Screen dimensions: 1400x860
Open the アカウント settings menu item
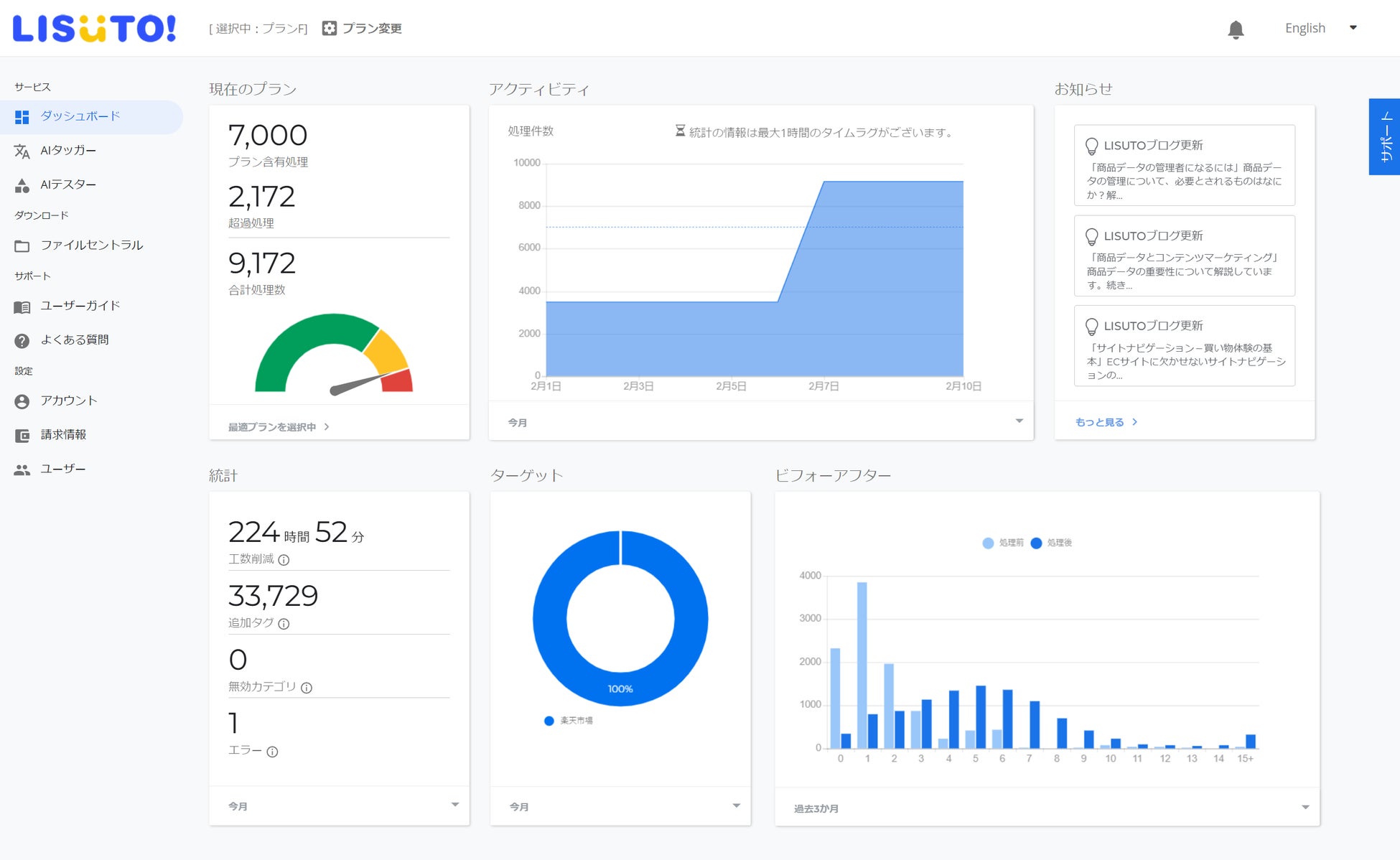tap(68, 401)
